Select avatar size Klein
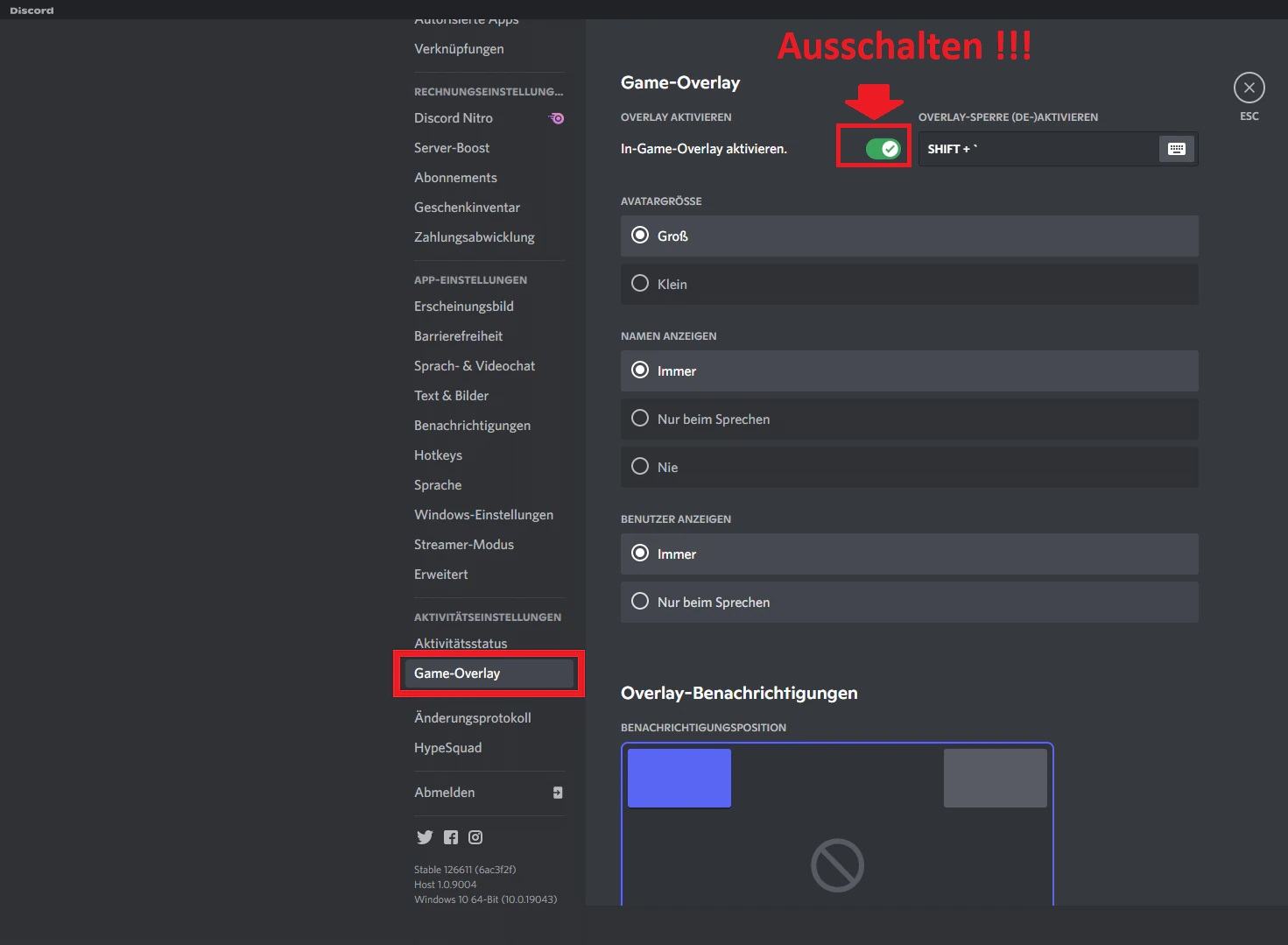This screenshot has height=945, width=1288. 909,284
